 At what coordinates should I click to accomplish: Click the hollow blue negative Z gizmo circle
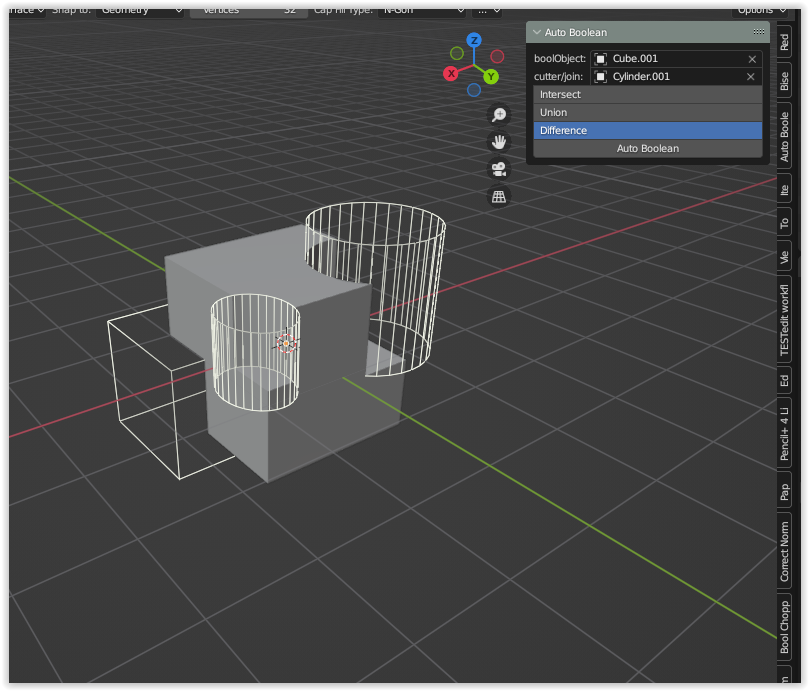(474, 90)
